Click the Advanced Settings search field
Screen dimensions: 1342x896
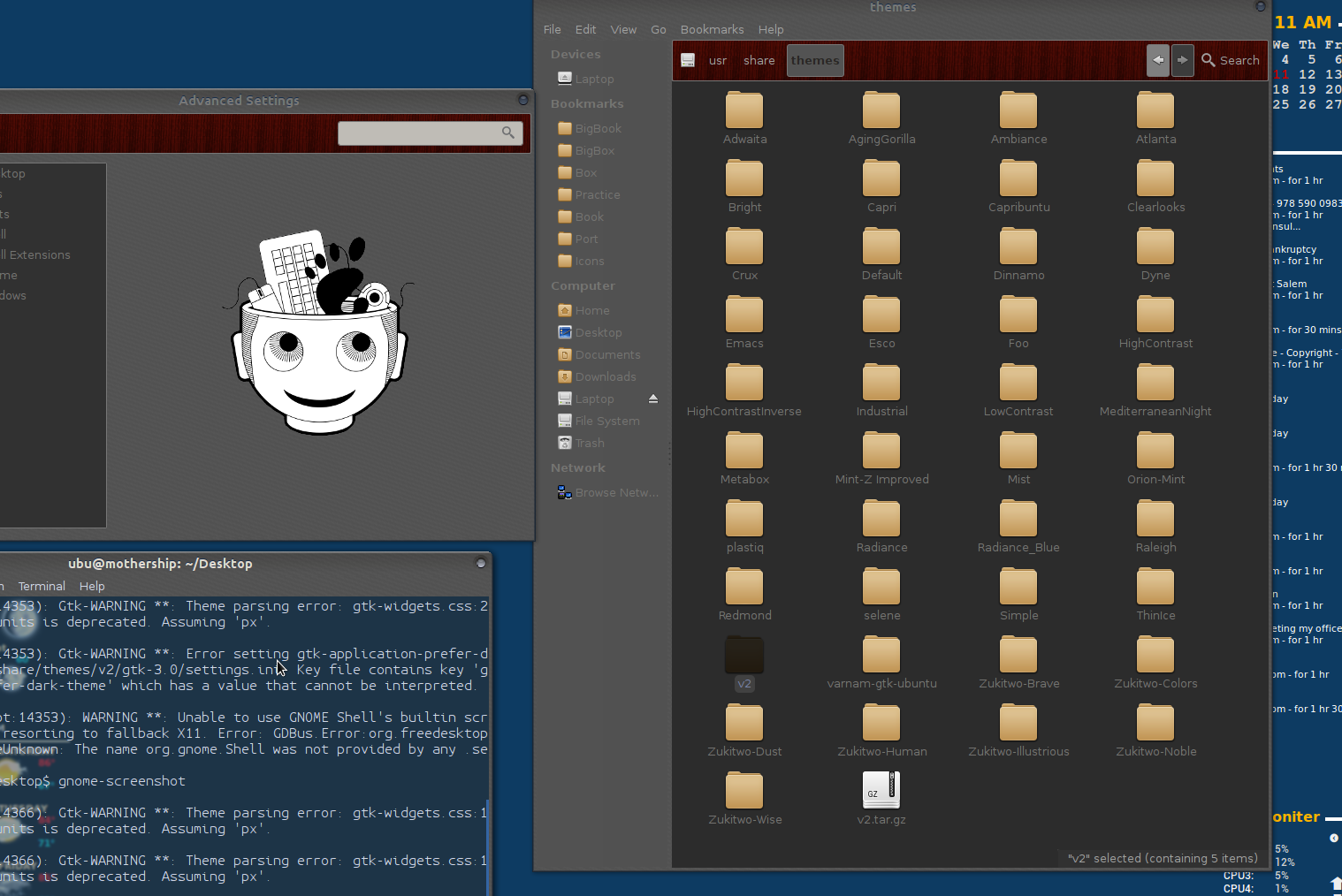pos(430,133)
